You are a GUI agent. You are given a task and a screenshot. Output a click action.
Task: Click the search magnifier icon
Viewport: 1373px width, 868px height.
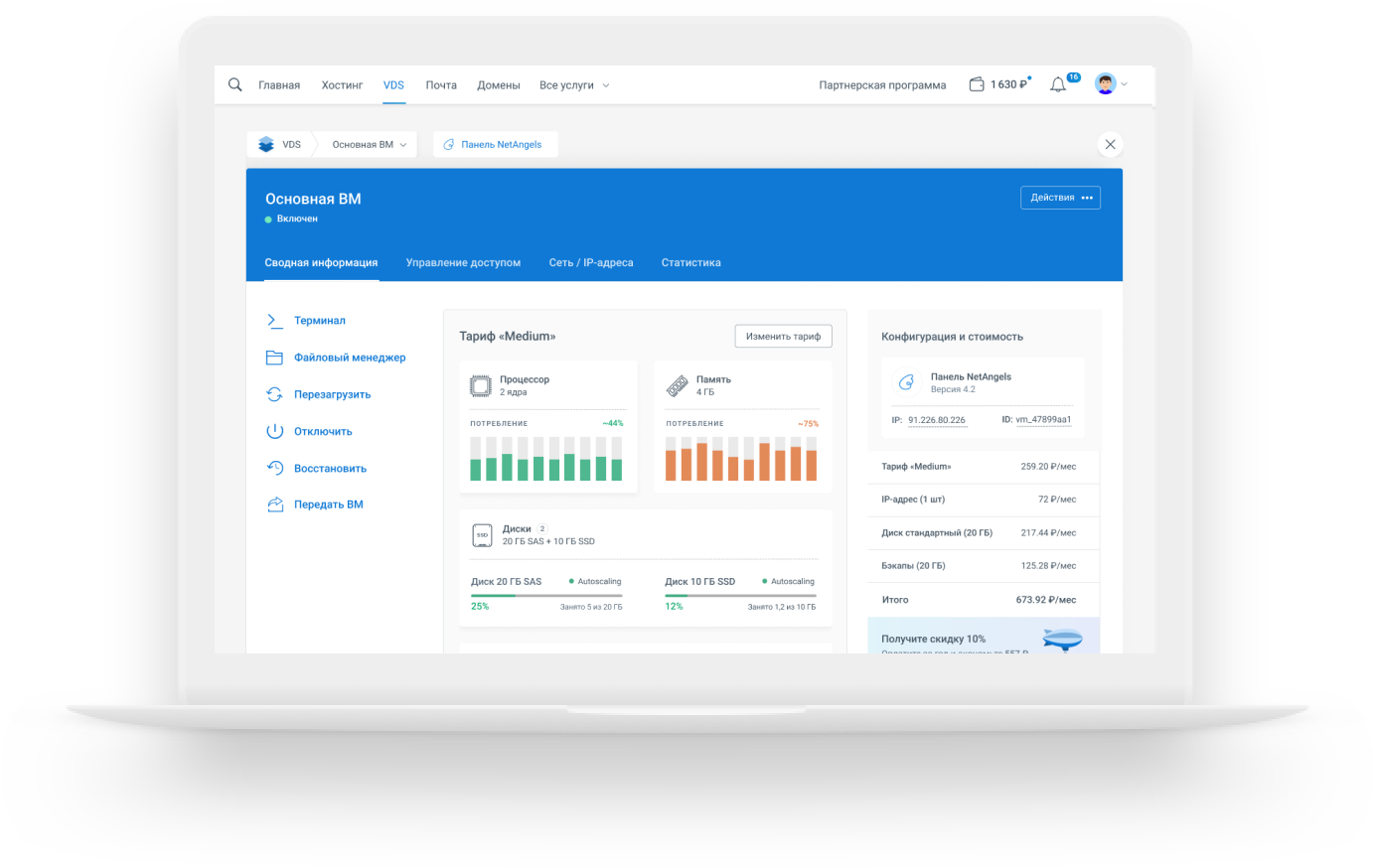[x=235, y=84]
